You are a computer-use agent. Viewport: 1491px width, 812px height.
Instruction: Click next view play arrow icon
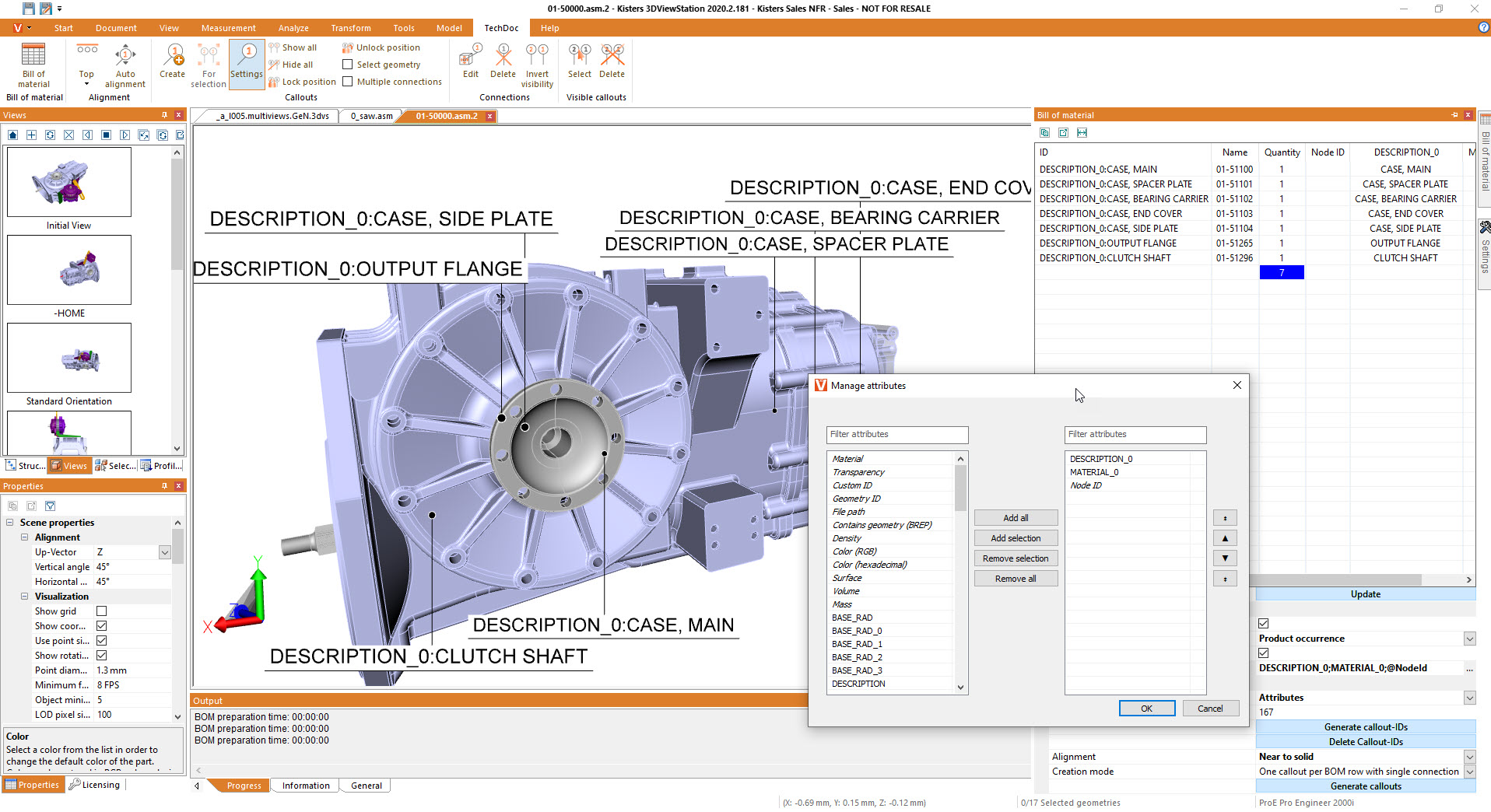pos(125,135)
